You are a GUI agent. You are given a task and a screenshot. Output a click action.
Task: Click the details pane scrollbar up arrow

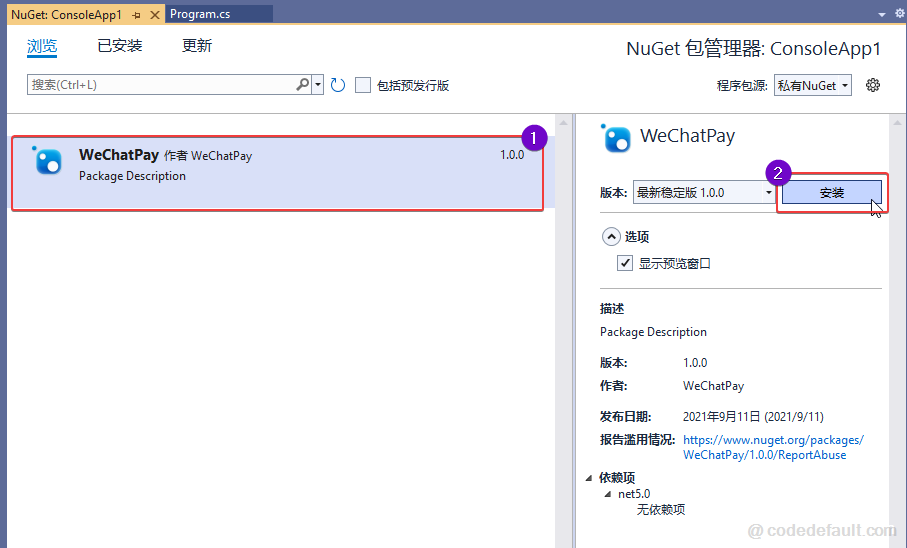897,123
